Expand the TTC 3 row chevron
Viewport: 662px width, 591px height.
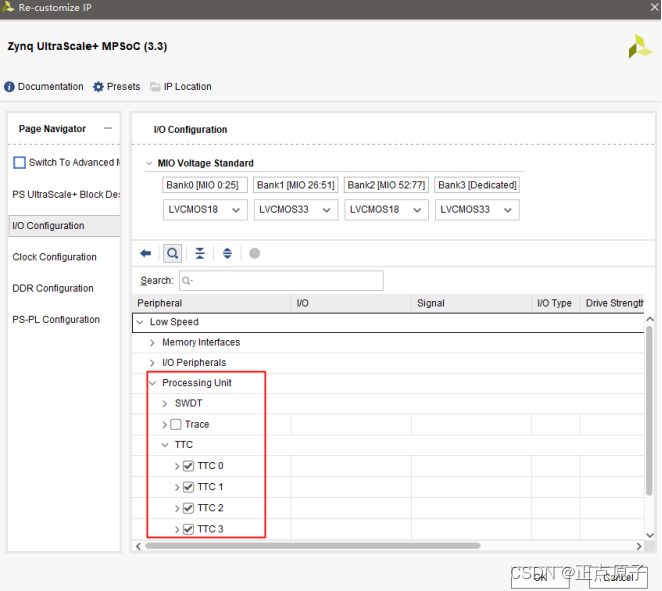click(x=177, y=529)
